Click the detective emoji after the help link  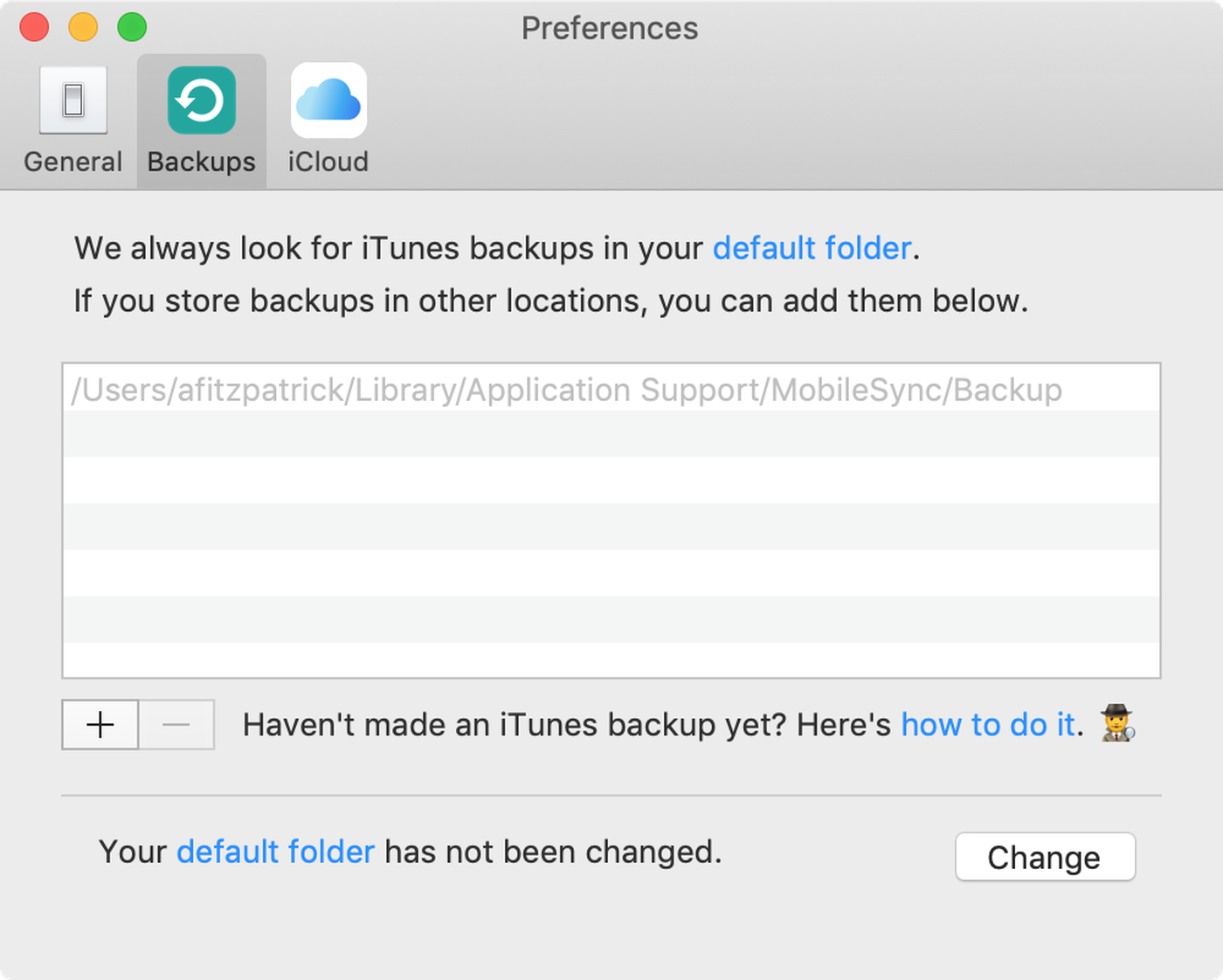tap(1117, 724)
